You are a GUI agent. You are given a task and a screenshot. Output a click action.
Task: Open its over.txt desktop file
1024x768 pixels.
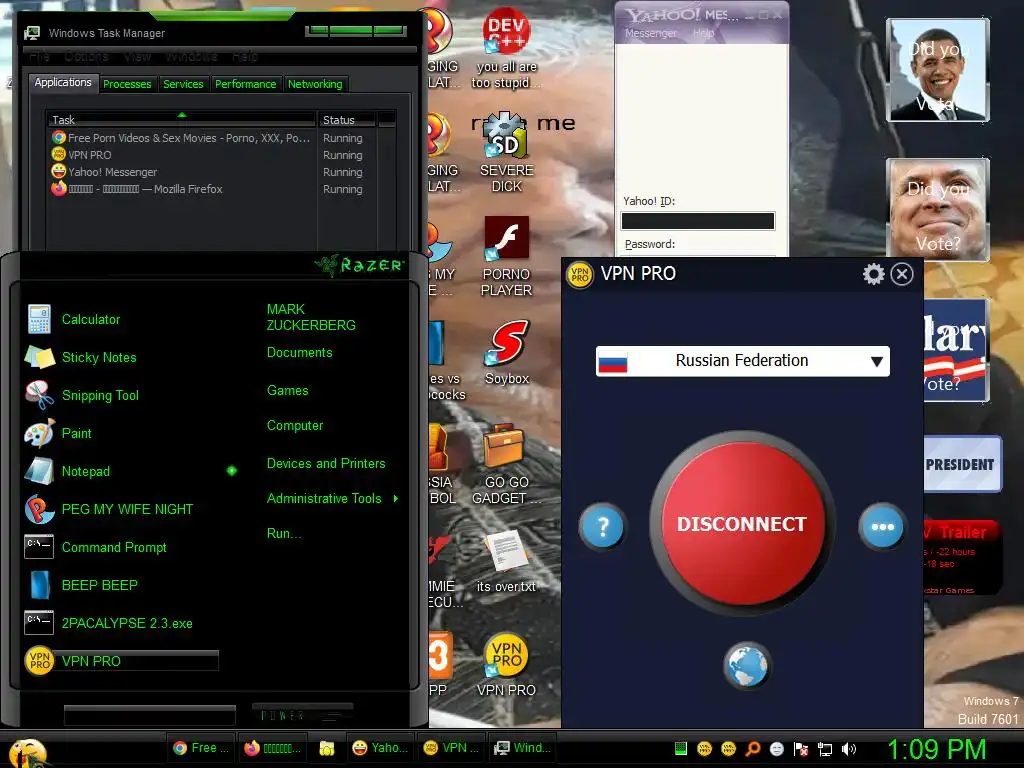506,562
